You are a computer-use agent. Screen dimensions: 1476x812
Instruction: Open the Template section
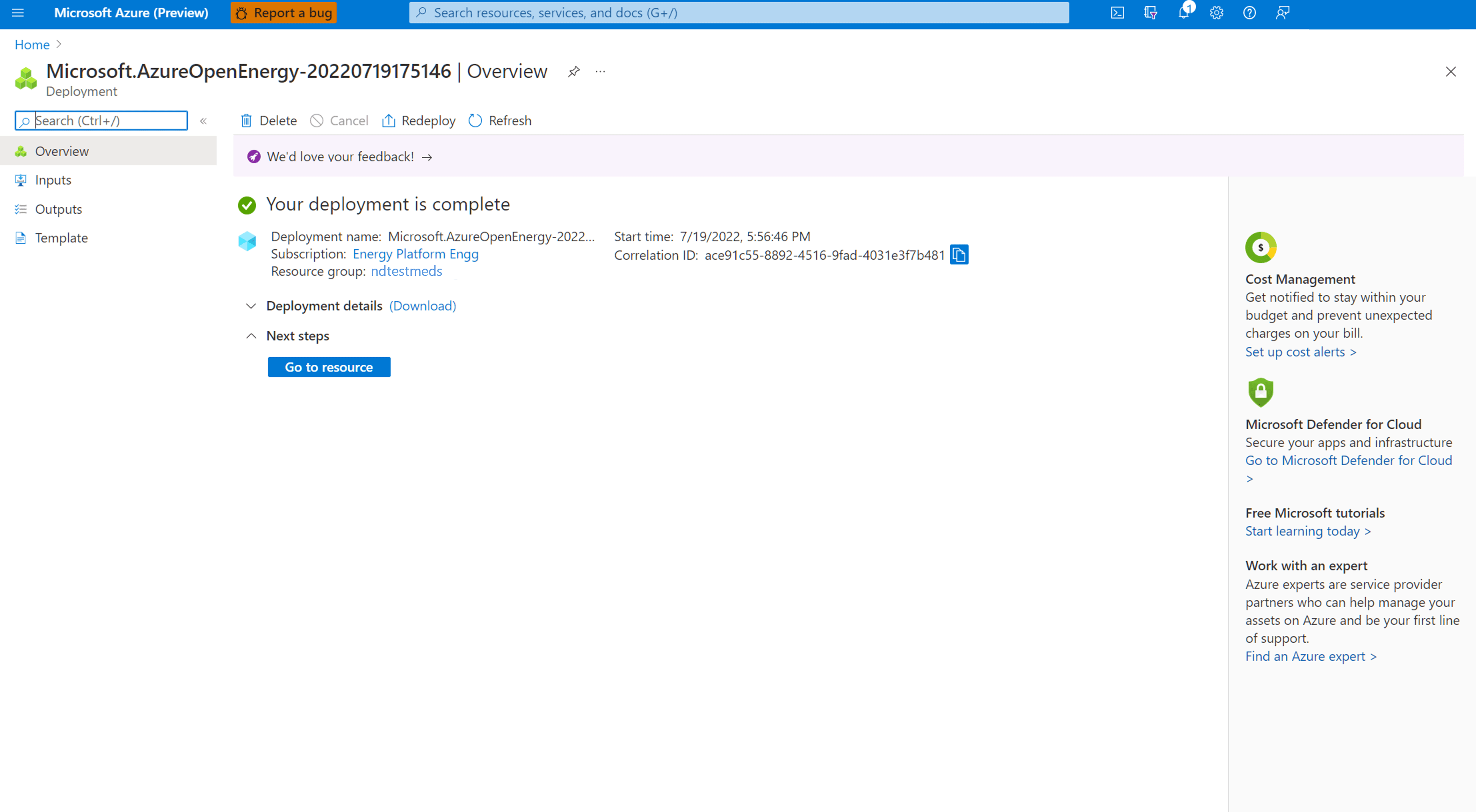click(x=61, y=238)
